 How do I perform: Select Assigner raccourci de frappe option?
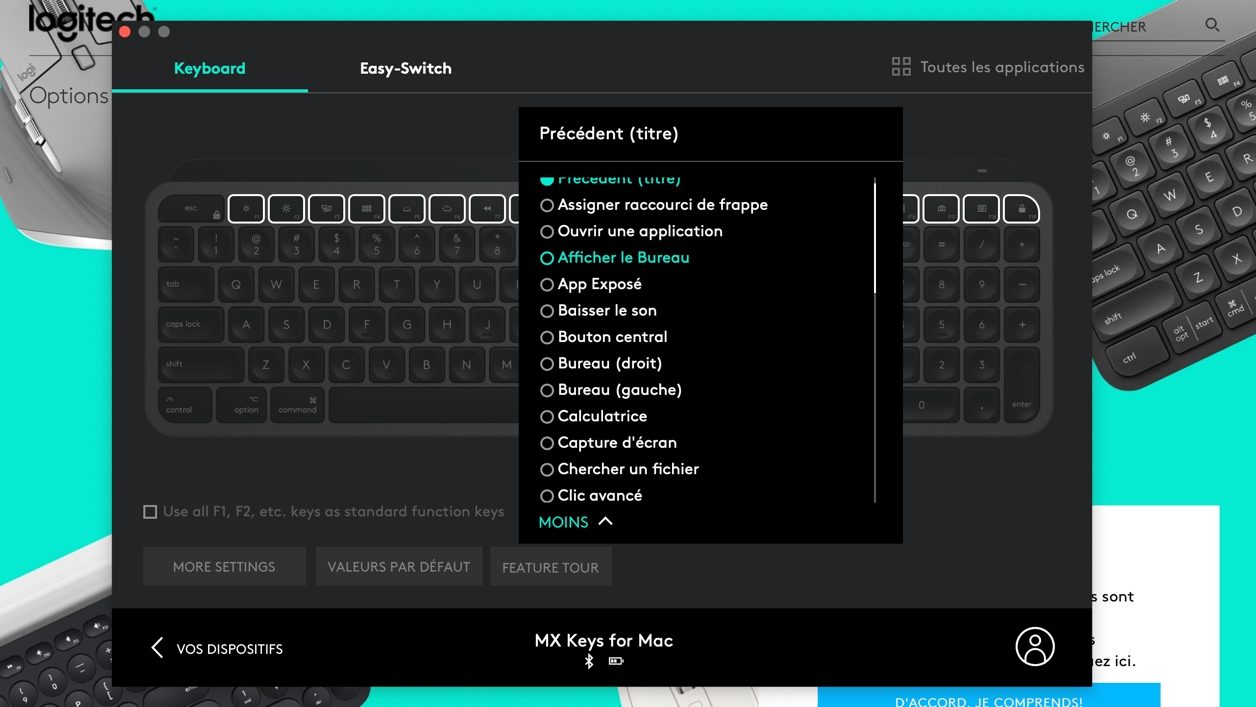pos(654,205)
